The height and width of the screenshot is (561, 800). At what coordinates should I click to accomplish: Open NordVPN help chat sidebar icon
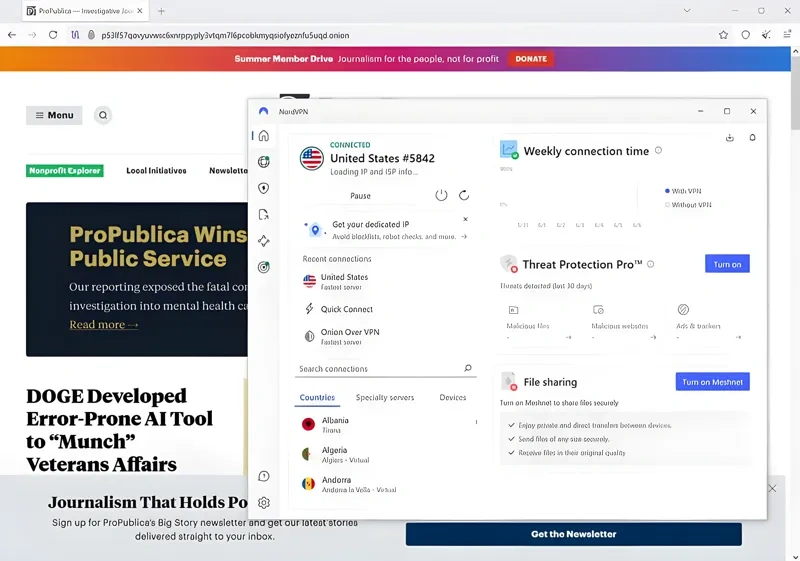264,476
